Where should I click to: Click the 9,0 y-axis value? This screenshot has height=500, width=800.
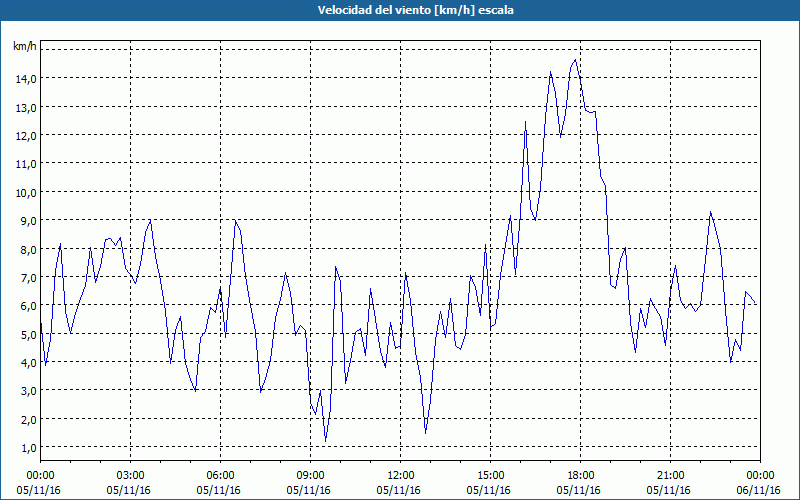click(28, 220)
